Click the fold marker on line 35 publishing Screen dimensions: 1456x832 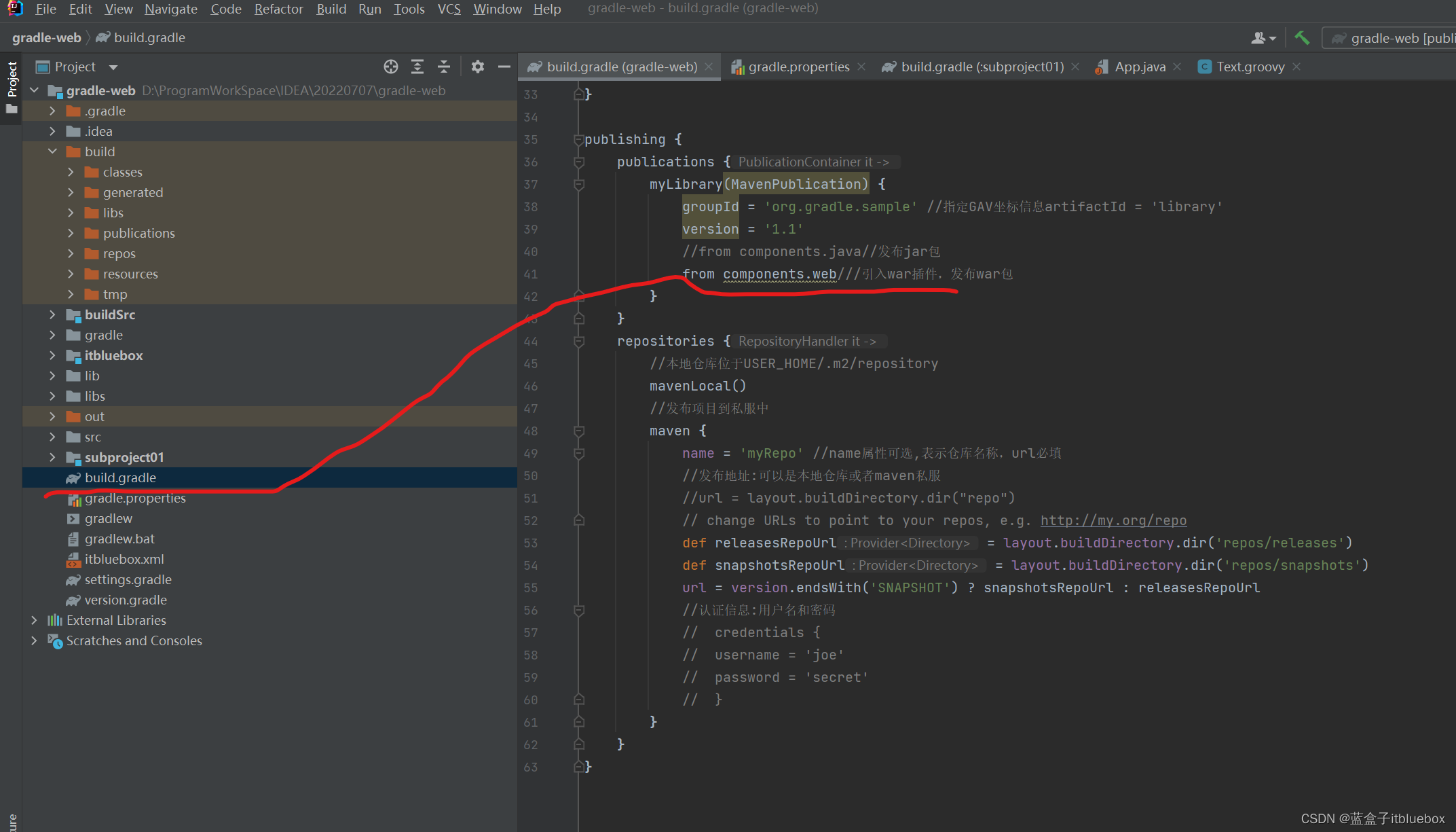[x=578, y=140]
